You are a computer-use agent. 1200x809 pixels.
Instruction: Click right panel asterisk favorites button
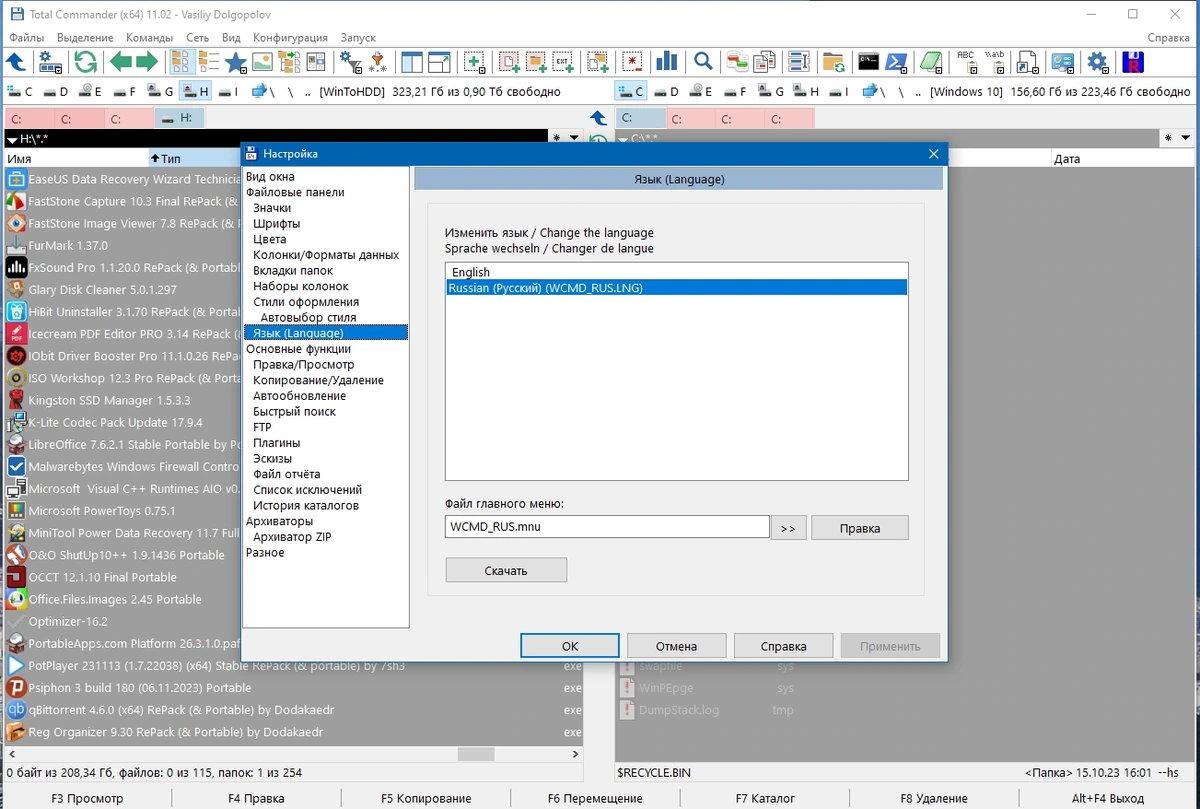click(x=1169, y=138)
